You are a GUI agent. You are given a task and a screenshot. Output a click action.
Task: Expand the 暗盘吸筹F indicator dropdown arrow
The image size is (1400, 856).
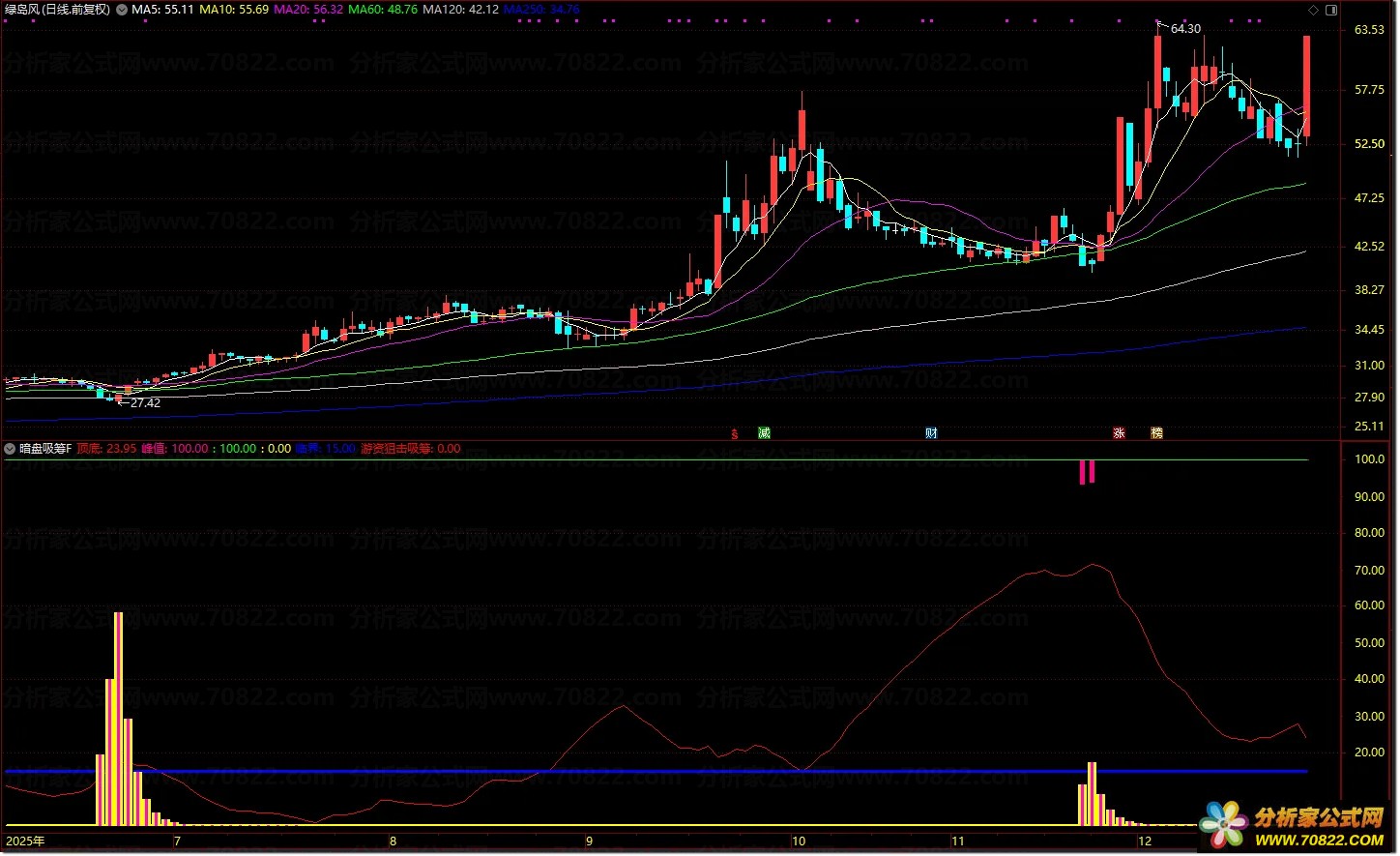[10, 449]
